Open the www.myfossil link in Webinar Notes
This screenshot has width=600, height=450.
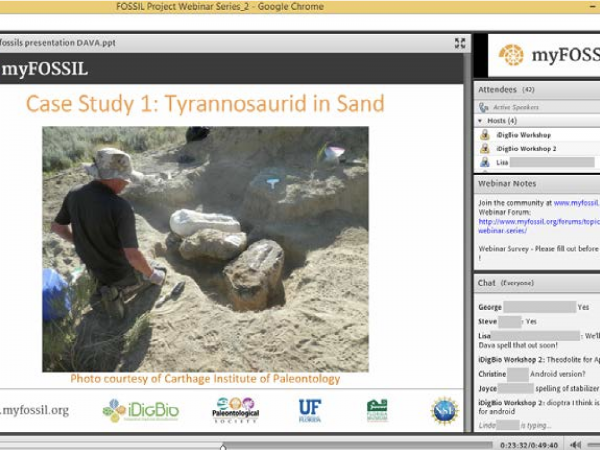tap(575, 203)
